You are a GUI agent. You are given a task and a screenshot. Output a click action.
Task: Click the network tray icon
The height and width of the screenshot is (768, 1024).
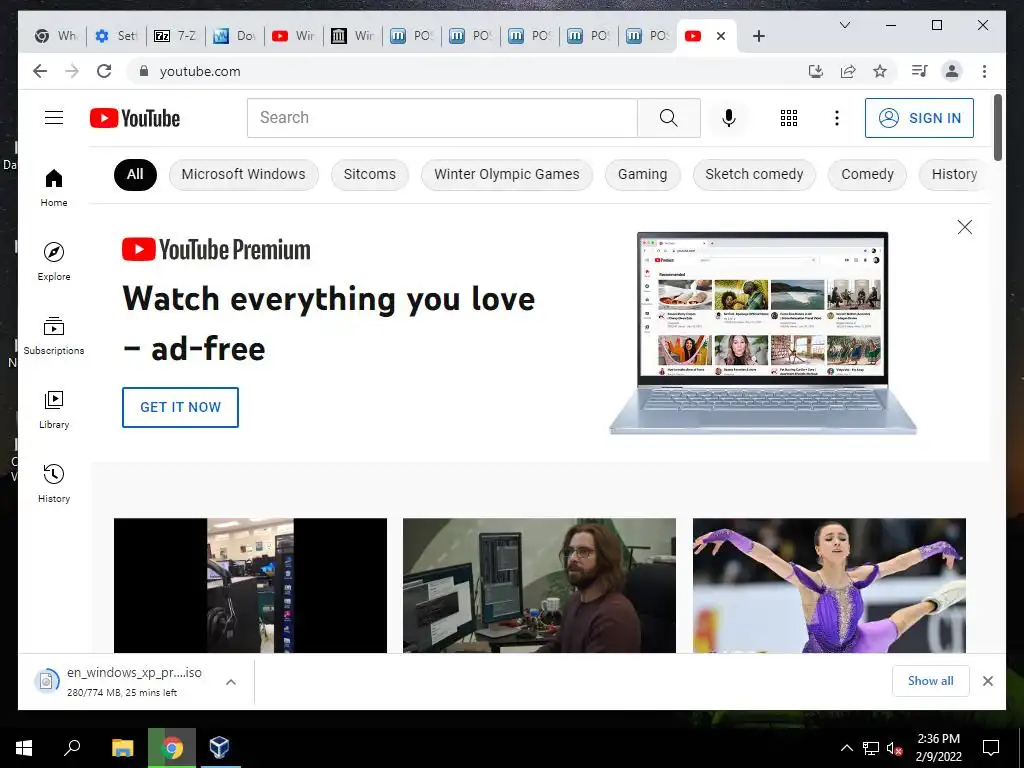click(x=871, y=748)
